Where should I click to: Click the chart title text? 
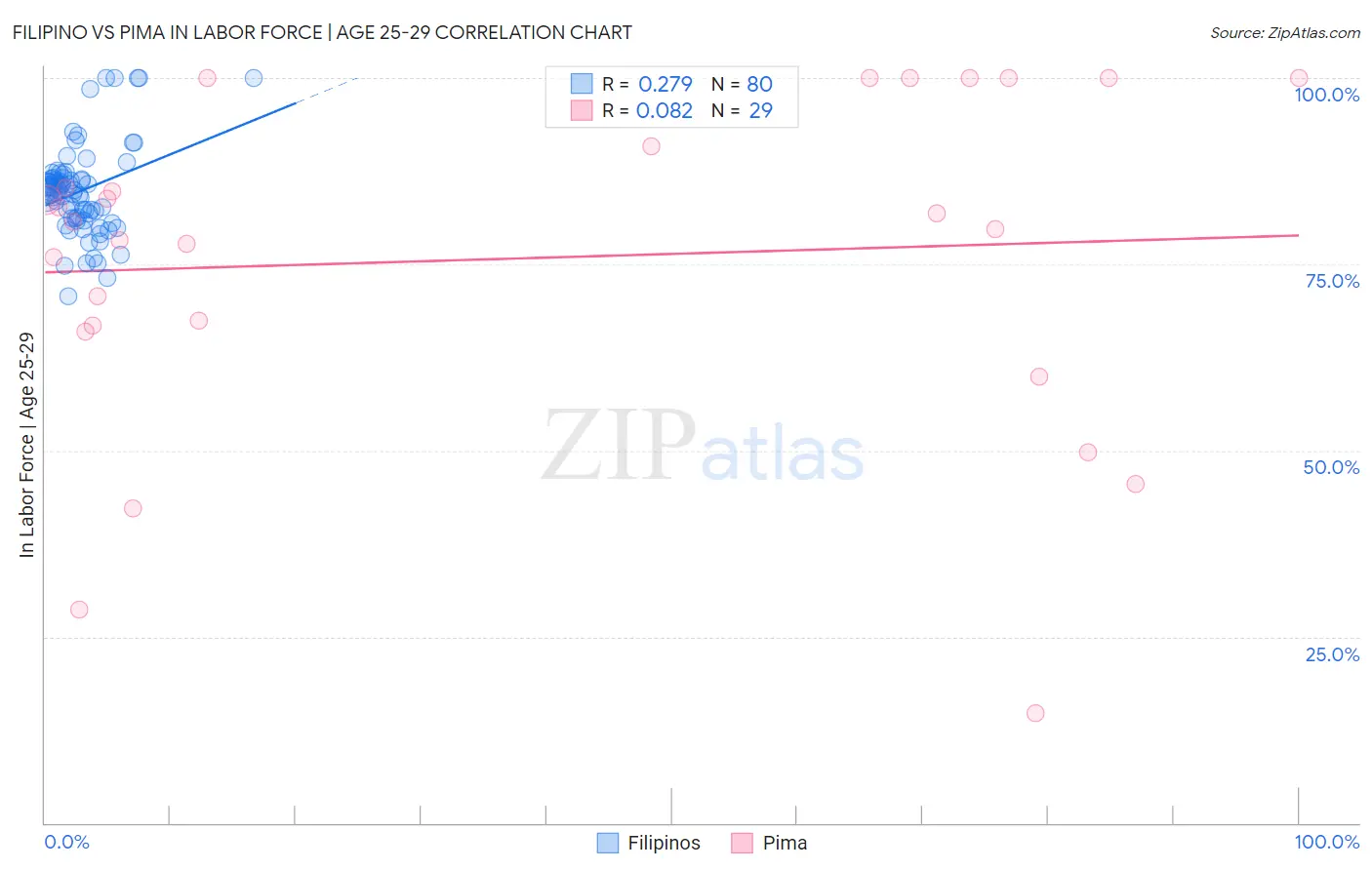pyautogui.click(x=322, y=32)
